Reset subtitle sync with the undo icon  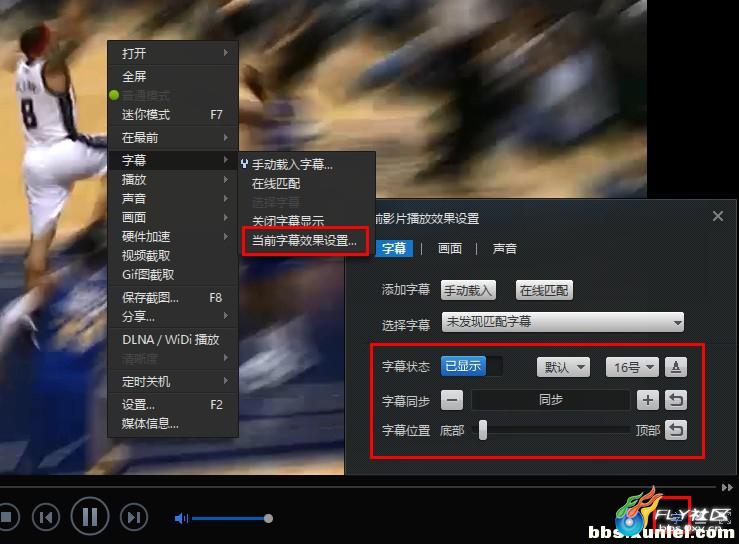click(676, 401)
